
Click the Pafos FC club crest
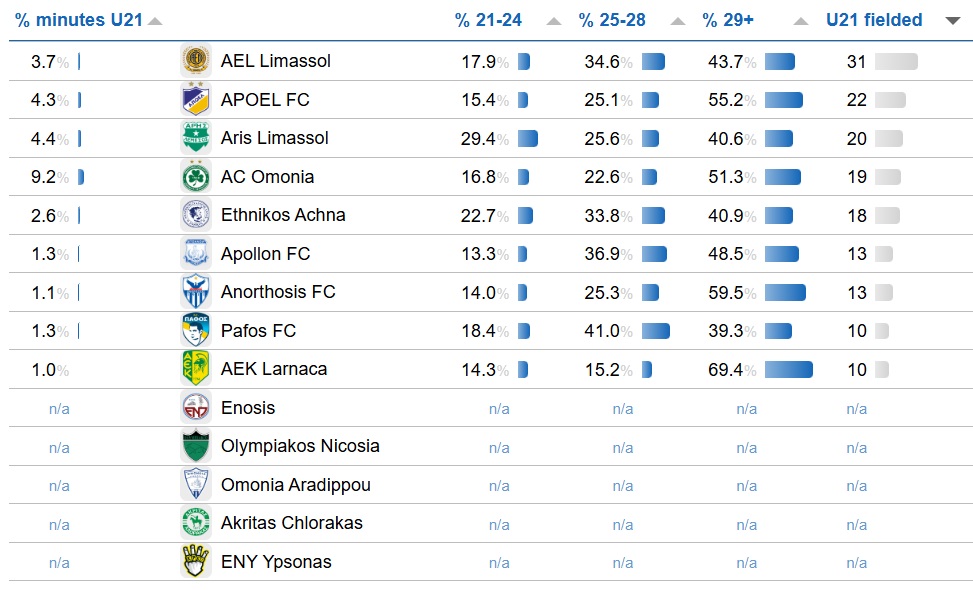point(196,331)
